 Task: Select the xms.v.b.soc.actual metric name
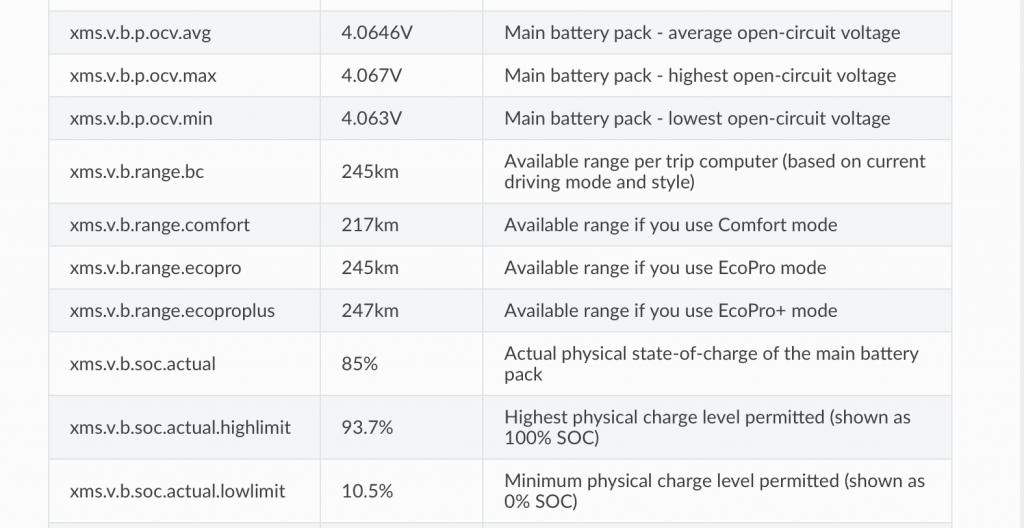pos(143,364)
